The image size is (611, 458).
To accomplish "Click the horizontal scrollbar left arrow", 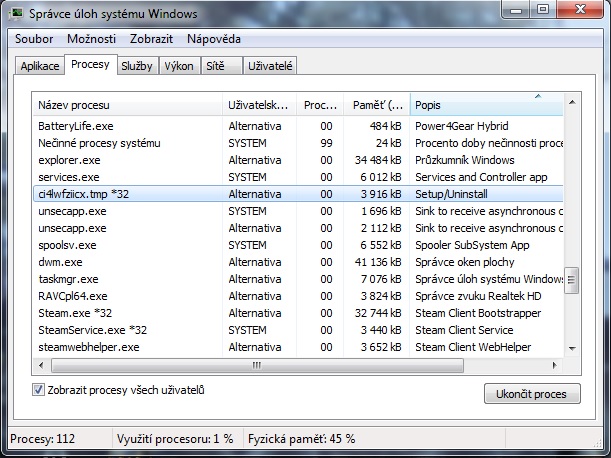I will pyautogui.click(x=41, y=366).
